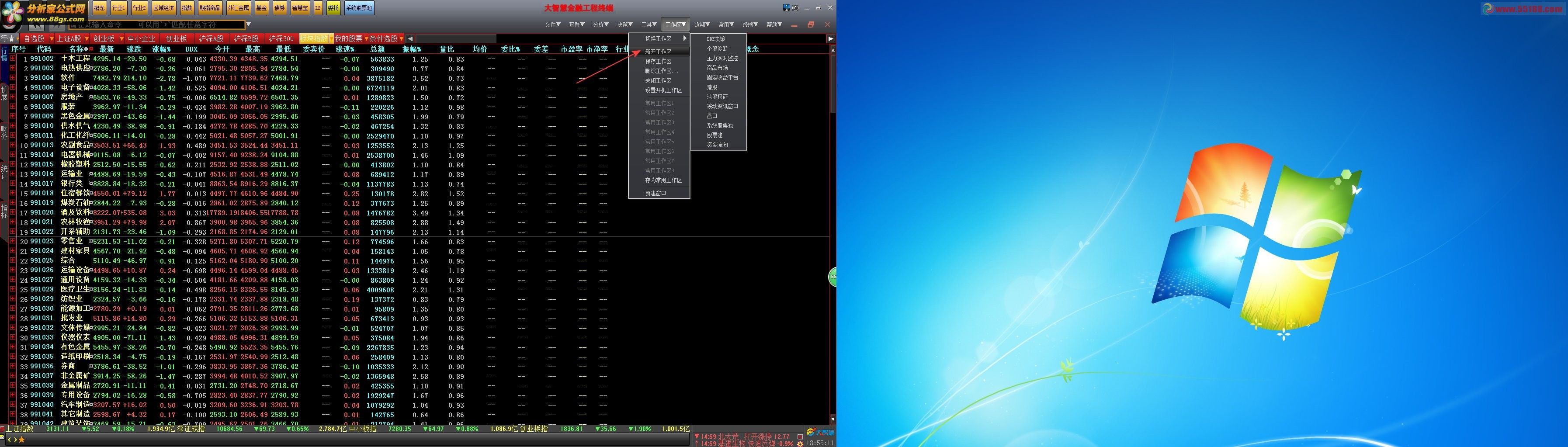Select 新建窗口 menu entry

[656, 193]
